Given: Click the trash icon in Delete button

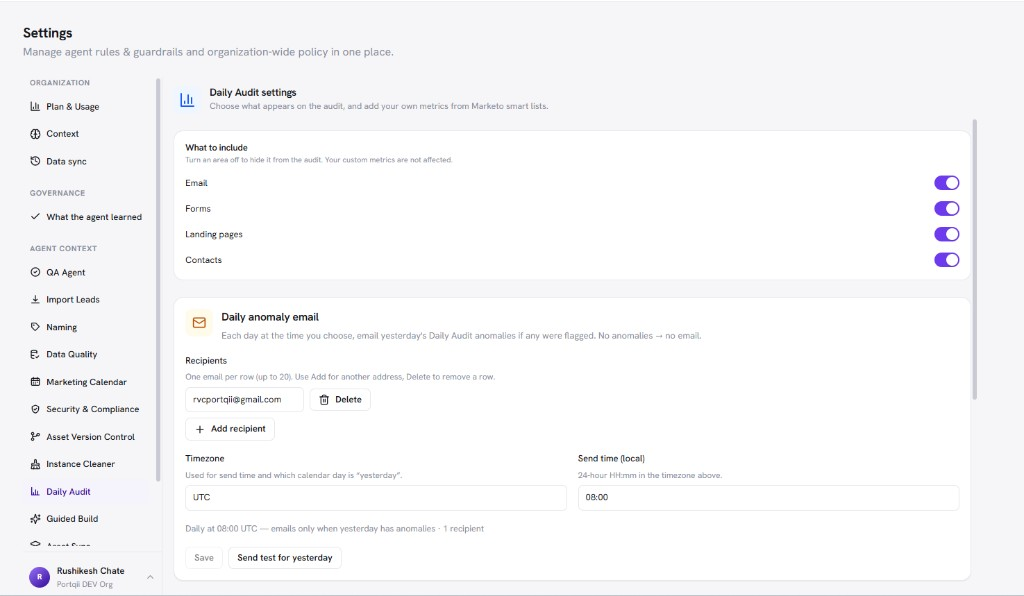Looking at the screenshot, I should (x=324, y=400).
